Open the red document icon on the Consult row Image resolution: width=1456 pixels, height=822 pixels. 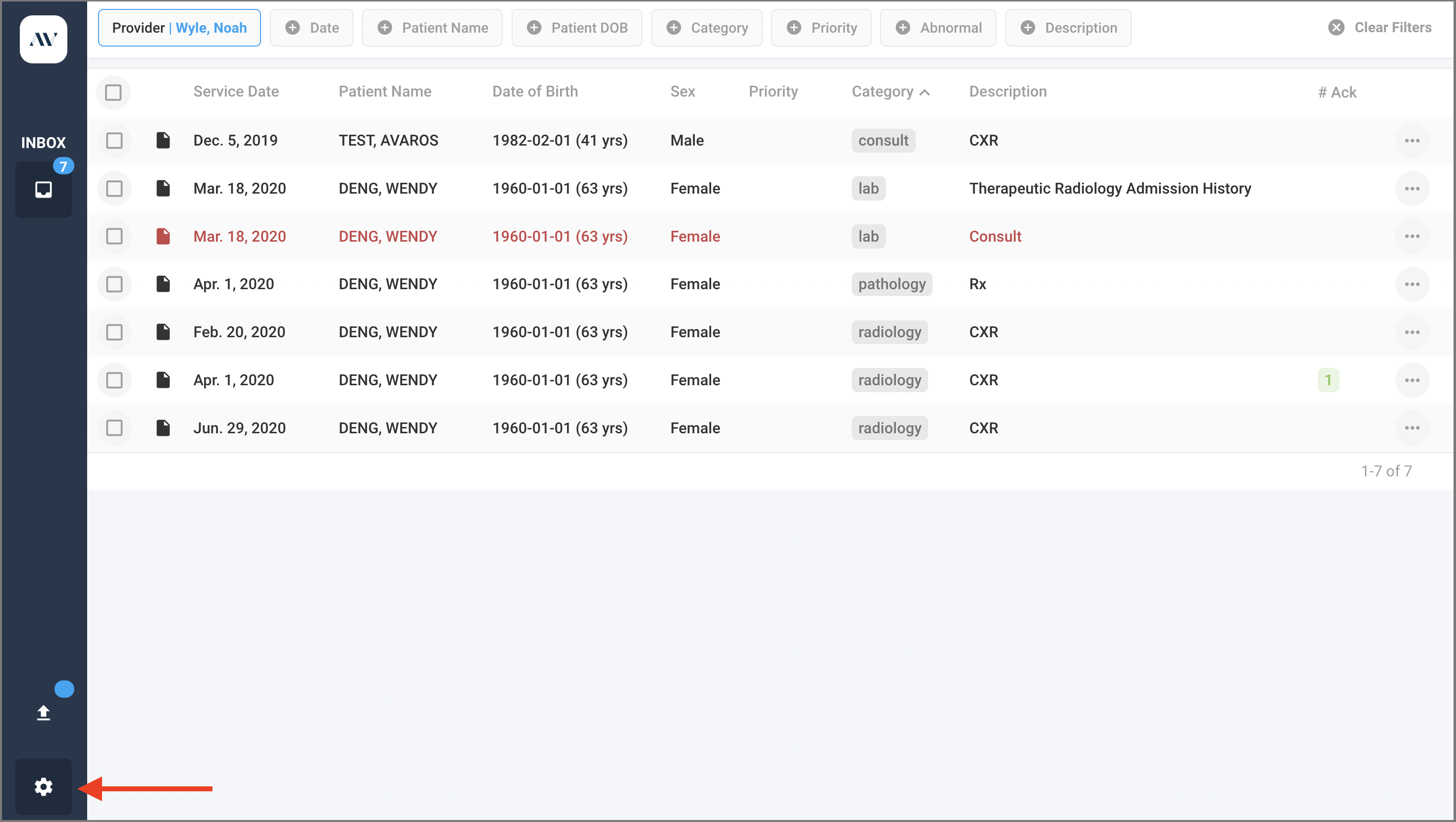163,236
